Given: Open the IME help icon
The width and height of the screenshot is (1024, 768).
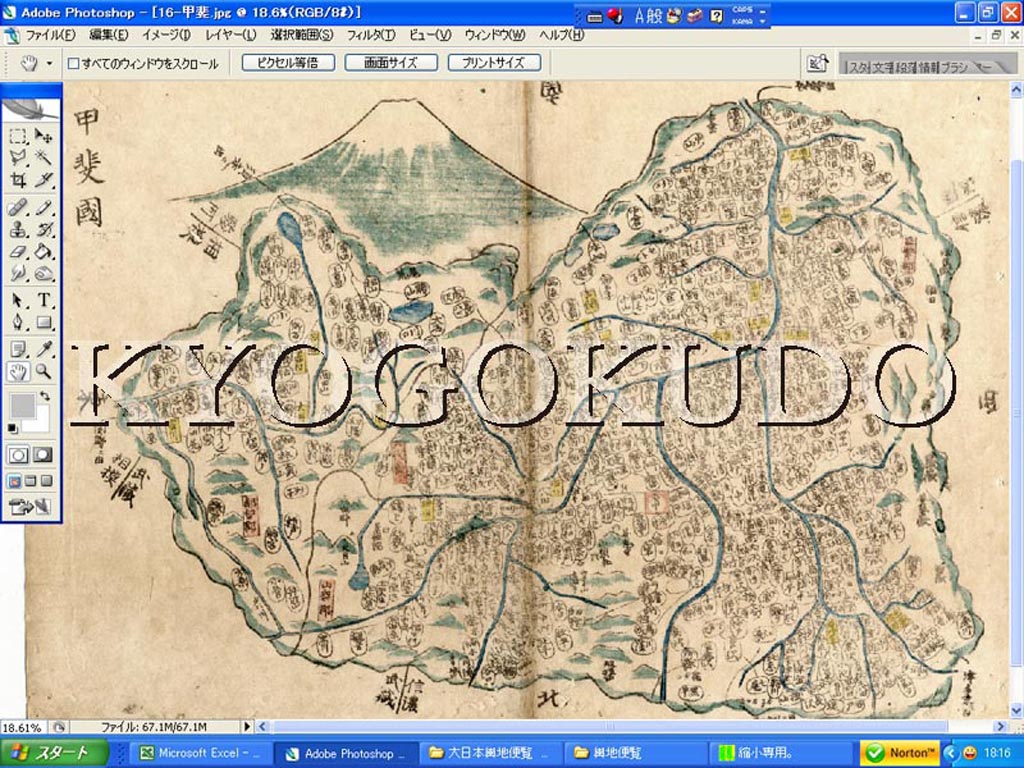Looking at the screenshot, I should pos(717,16).
